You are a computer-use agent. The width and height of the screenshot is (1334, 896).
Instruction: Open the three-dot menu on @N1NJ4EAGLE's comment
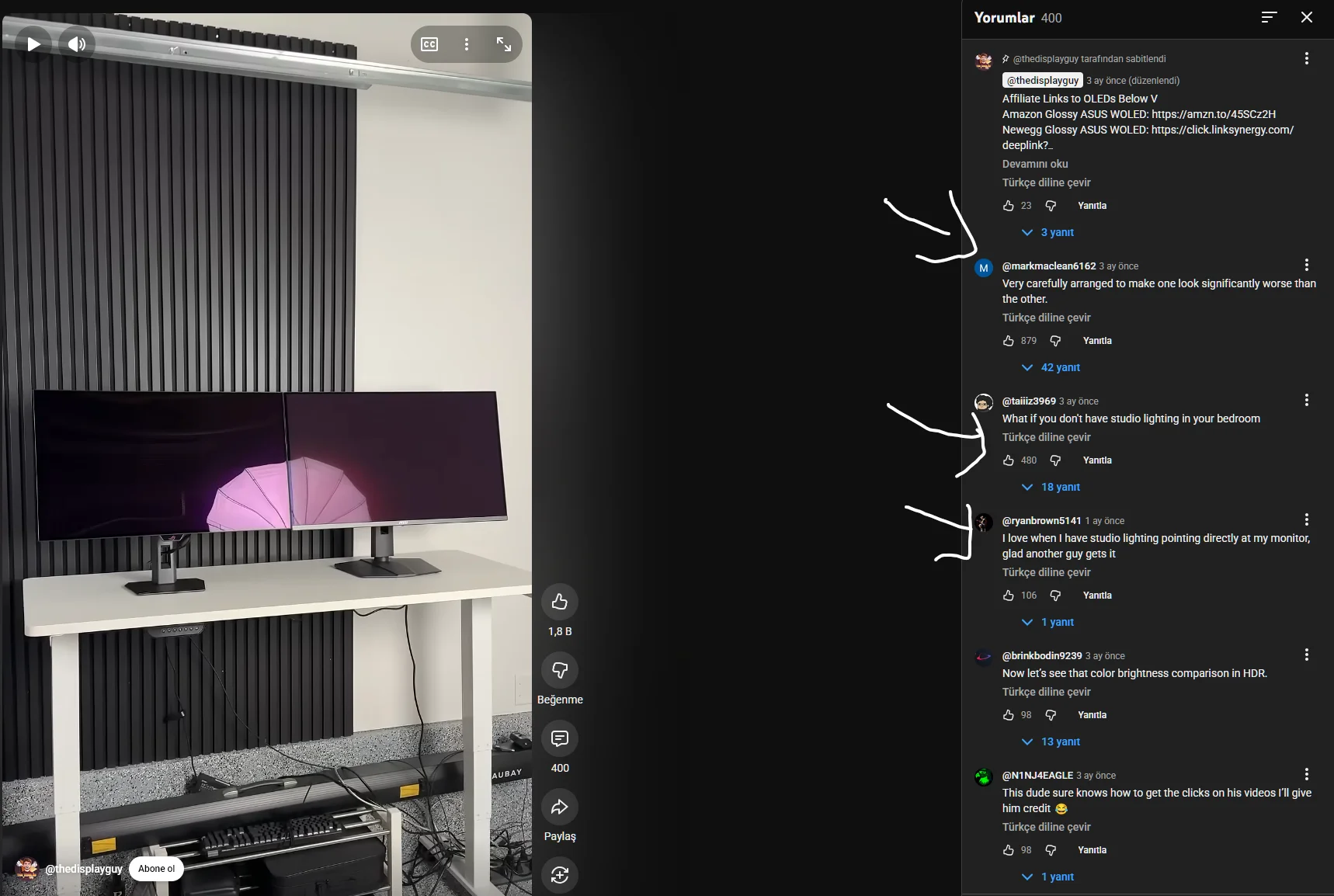1306,774
